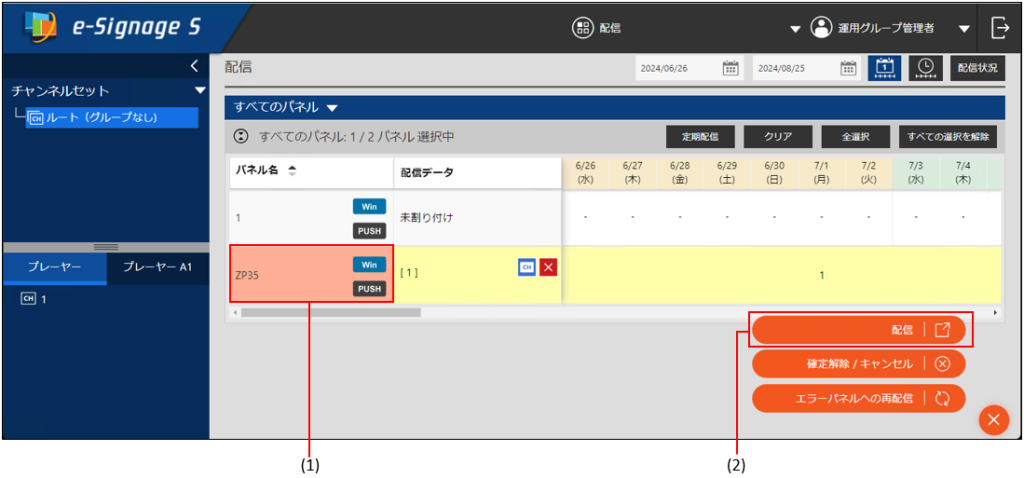Click Win badge on panel 1 row
The height and width of the screenshot is (478, 1024).
click(370, 206)
